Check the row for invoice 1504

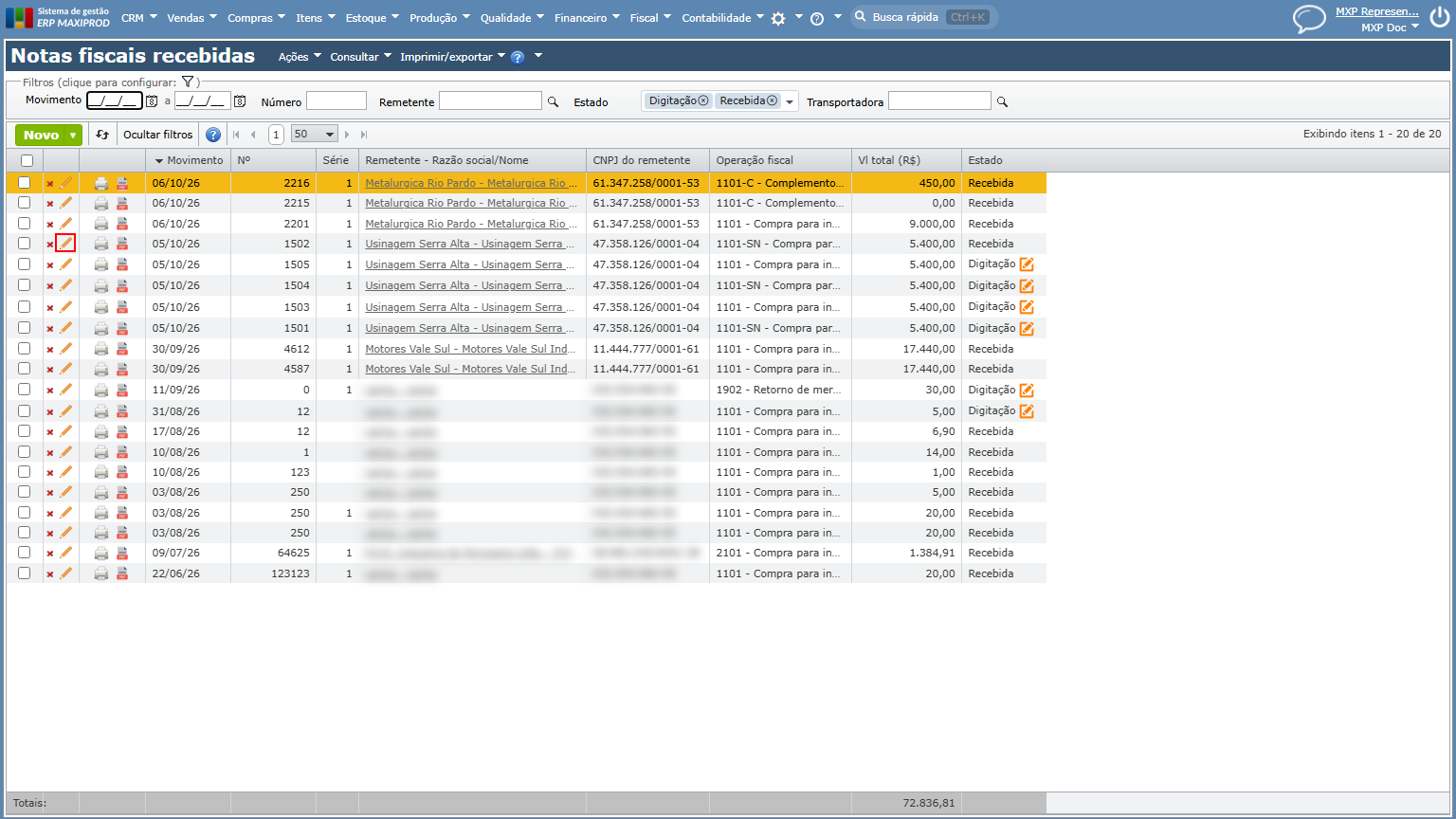click(24, 285)
